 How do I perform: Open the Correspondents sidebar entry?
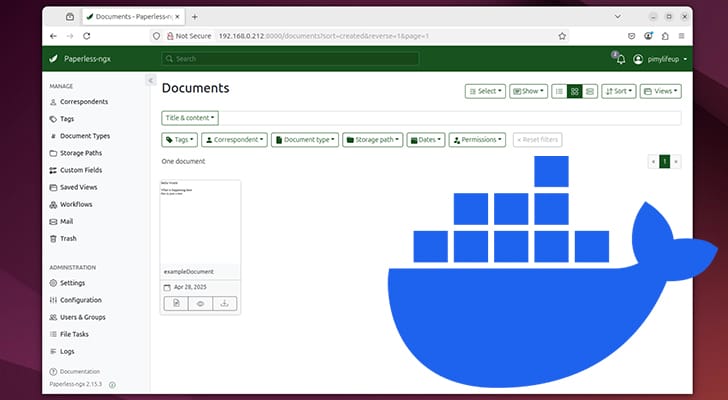(x=78, y=102)
